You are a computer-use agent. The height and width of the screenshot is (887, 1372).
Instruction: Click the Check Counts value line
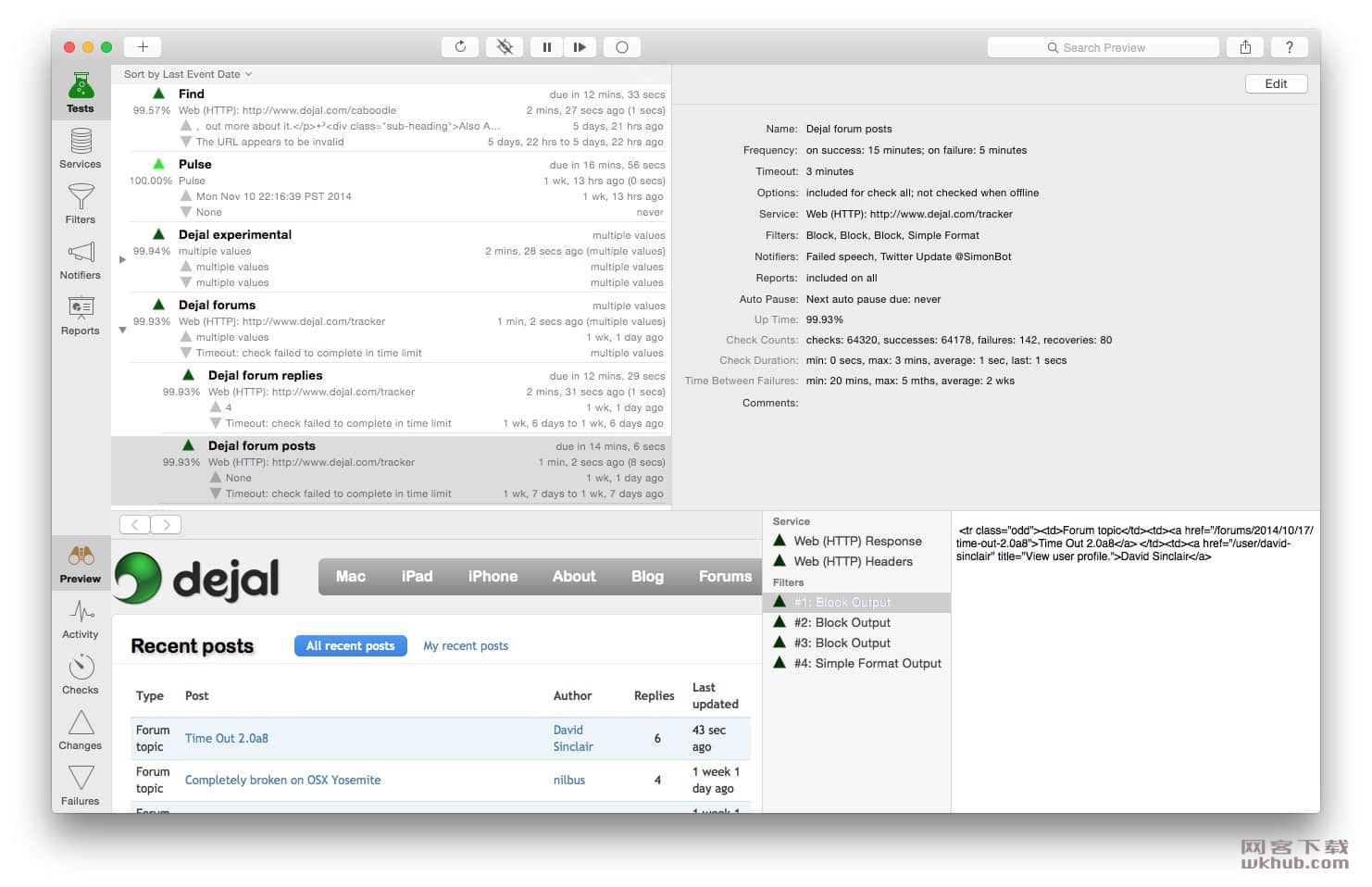(958, 340)
